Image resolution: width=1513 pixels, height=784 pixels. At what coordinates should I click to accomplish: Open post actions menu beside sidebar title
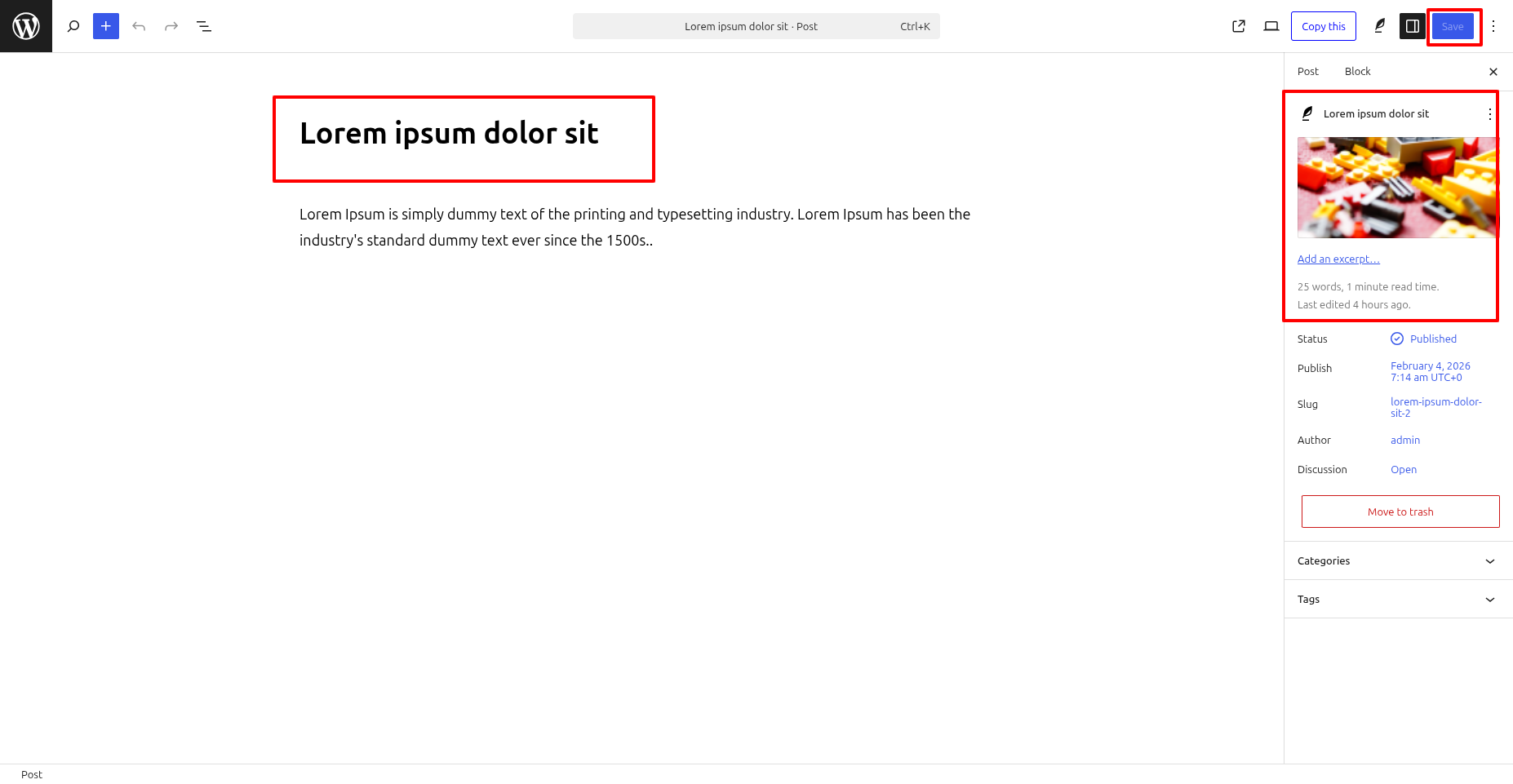(1489, 114)
